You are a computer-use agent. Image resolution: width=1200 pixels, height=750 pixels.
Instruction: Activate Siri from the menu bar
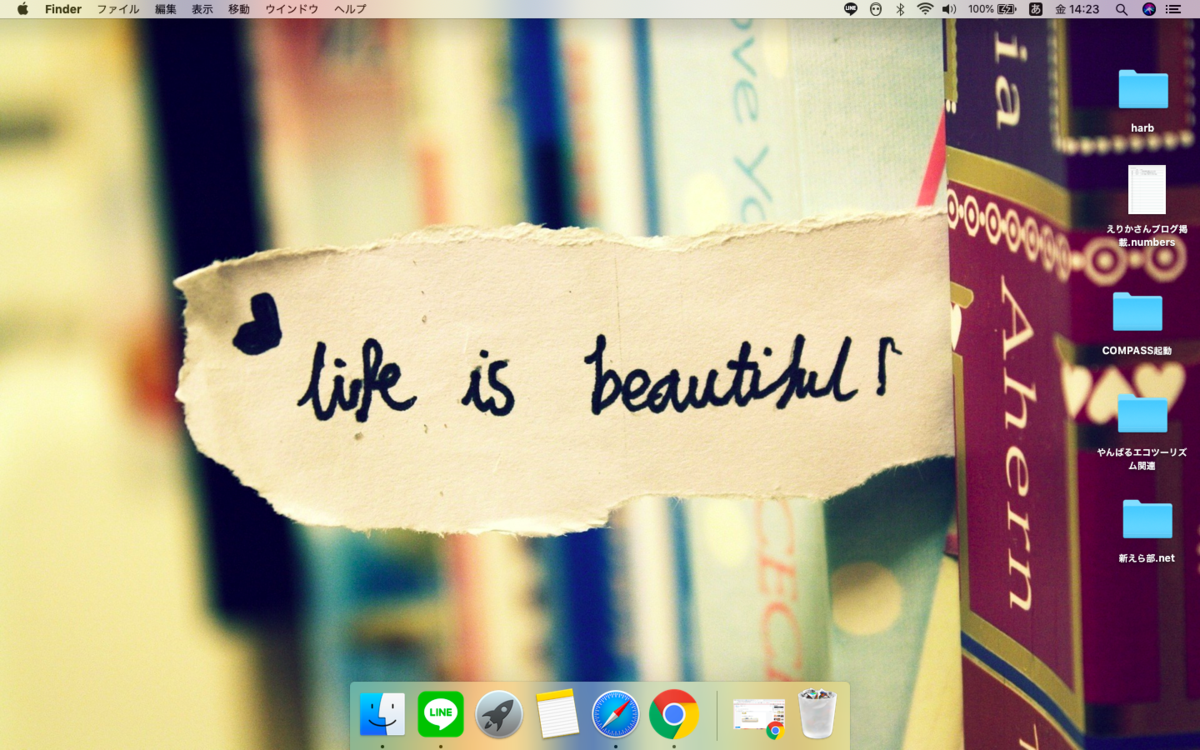(x=1149, y=9)
